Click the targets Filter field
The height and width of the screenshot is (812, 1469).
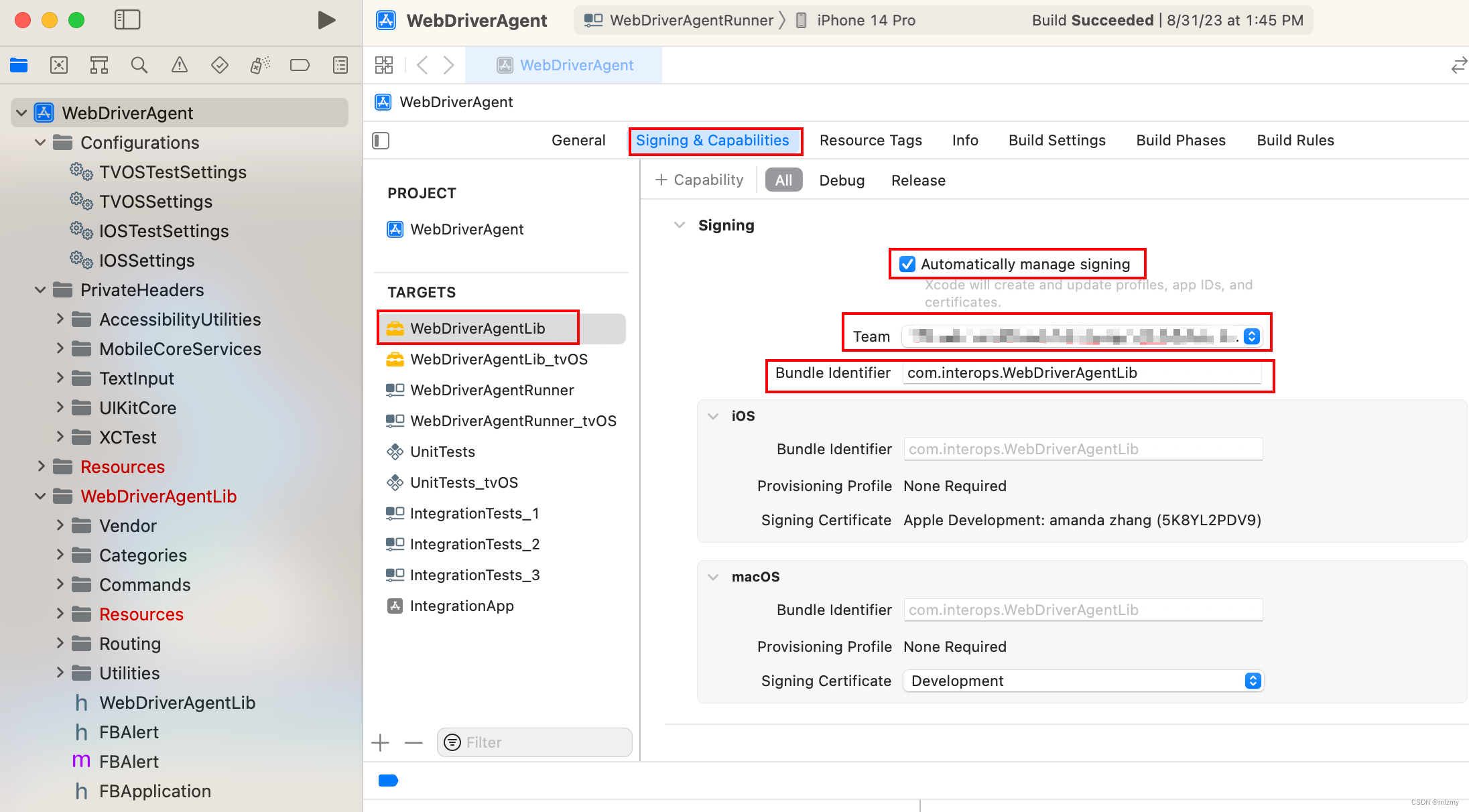(x=534, y=742)
